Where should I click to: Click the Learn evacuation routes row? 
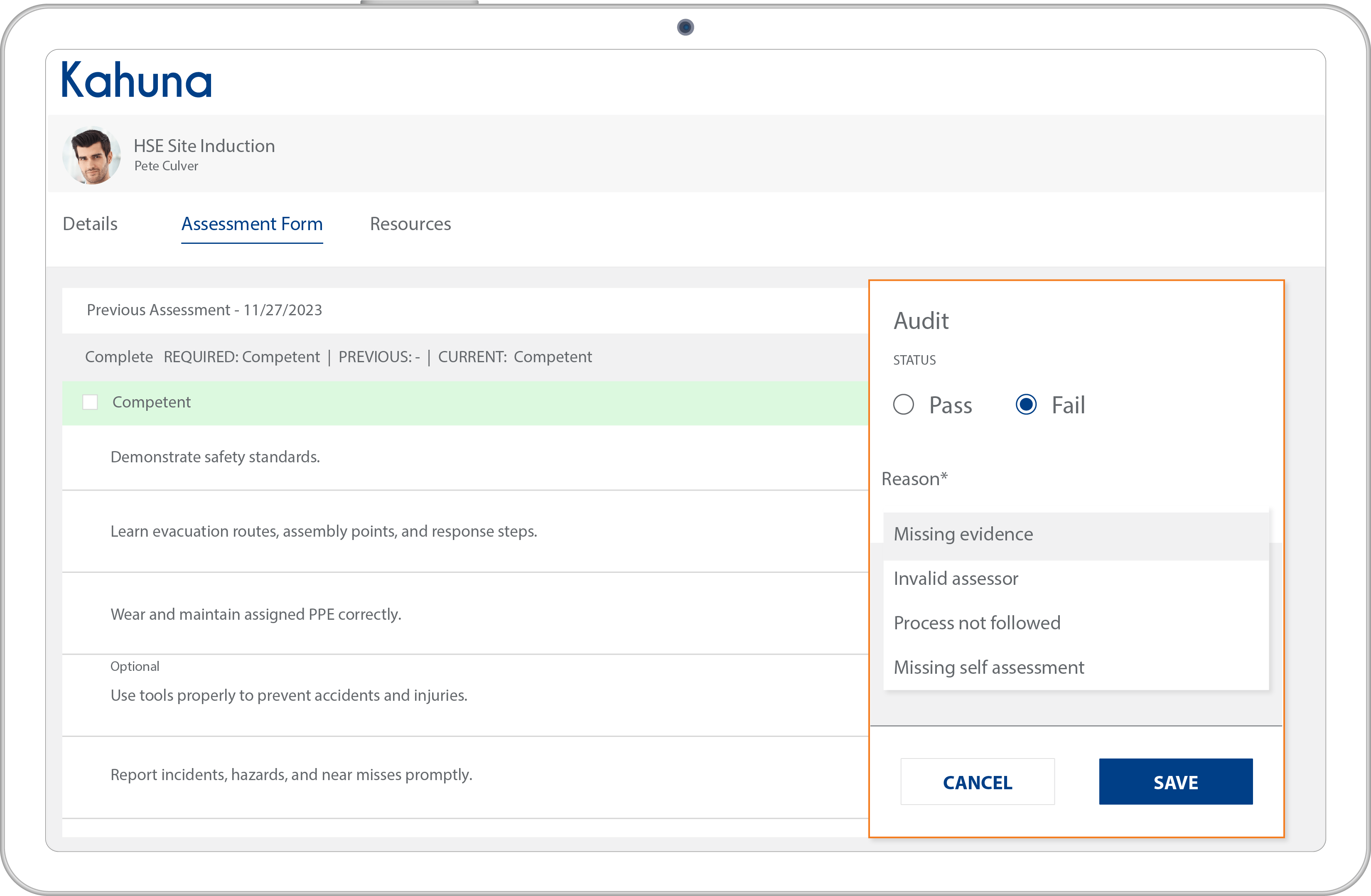[465, 532]
